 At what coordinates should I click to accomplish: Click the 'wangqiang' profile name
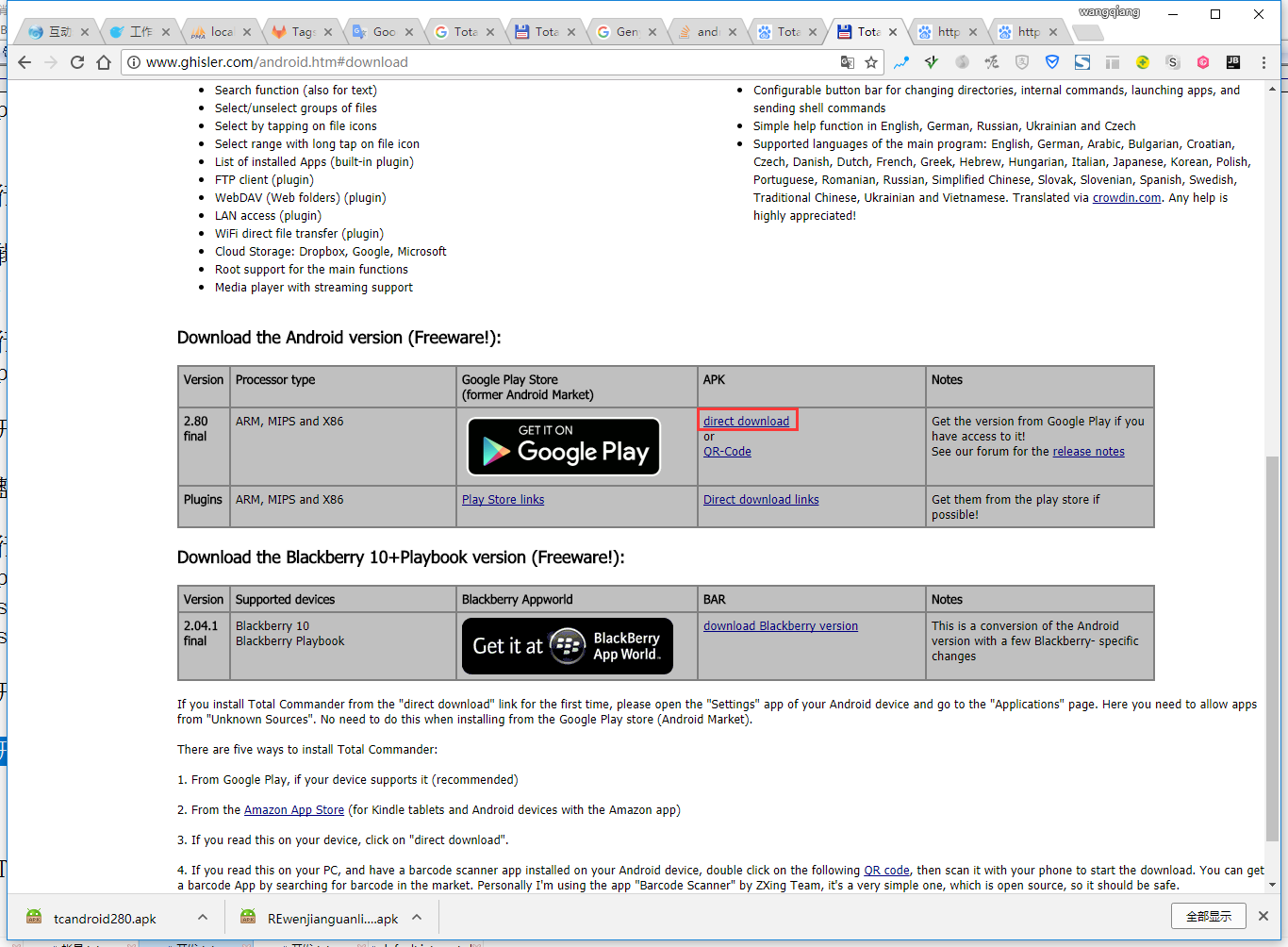tap(1109, 12)
